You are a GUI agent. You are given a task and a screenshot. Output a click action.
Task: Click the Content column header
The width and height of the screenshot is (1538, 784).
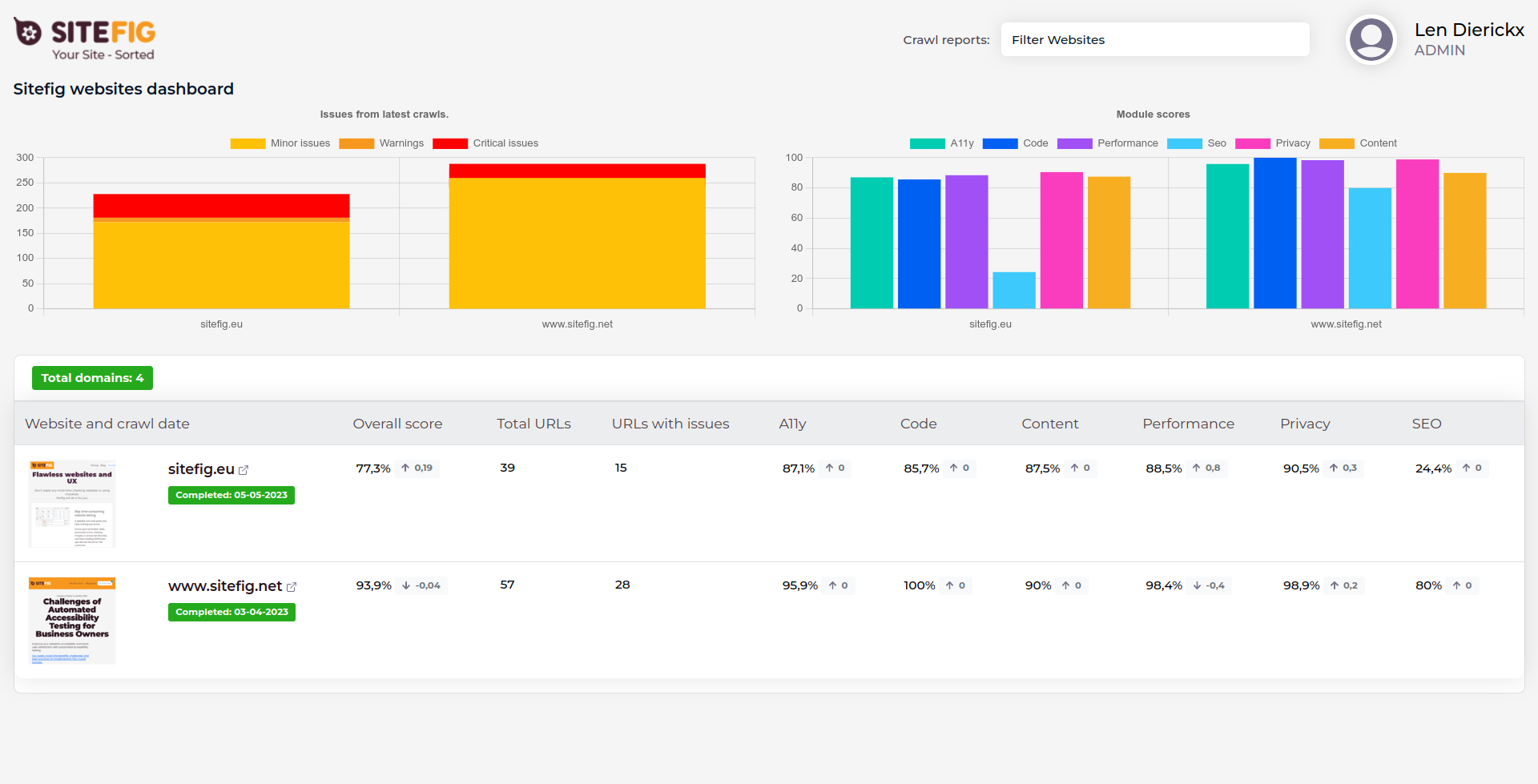pyautogui.click(x=1050, y=424)
